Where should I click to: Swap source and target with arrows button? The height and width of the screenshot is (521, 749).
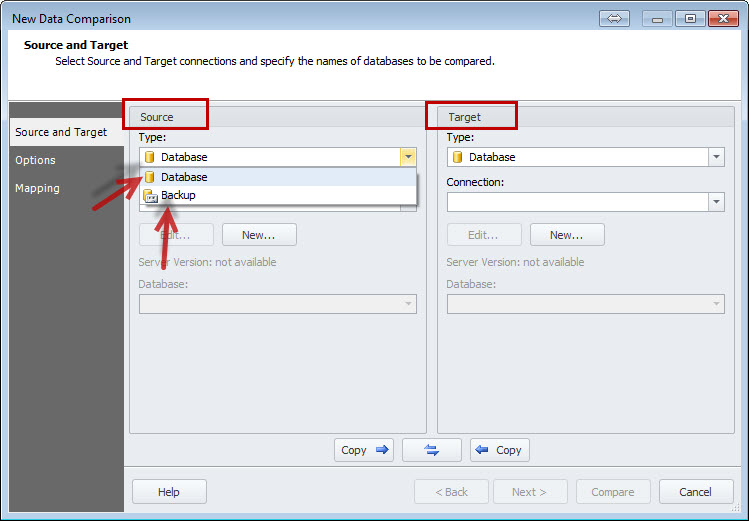pos(432,450)
